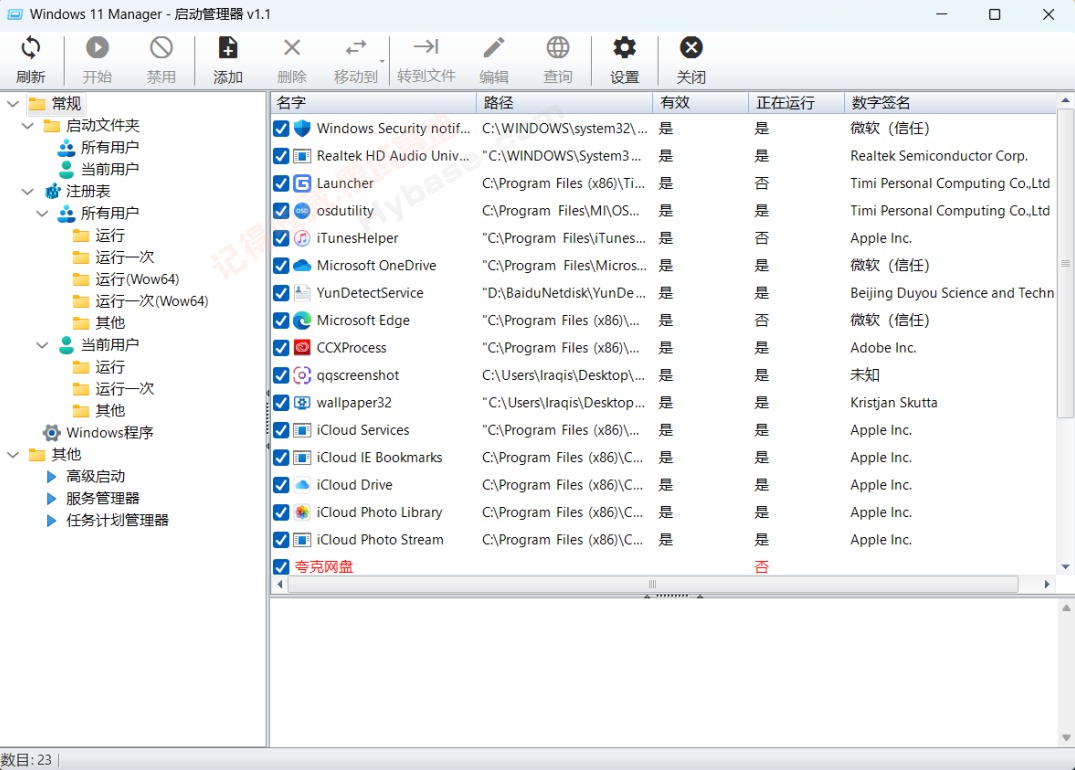Image resolution: width=1075 pixels, height=770 pixels.
Task: Select the iTunesHelper music icon
Action: (x=302, y=238)
